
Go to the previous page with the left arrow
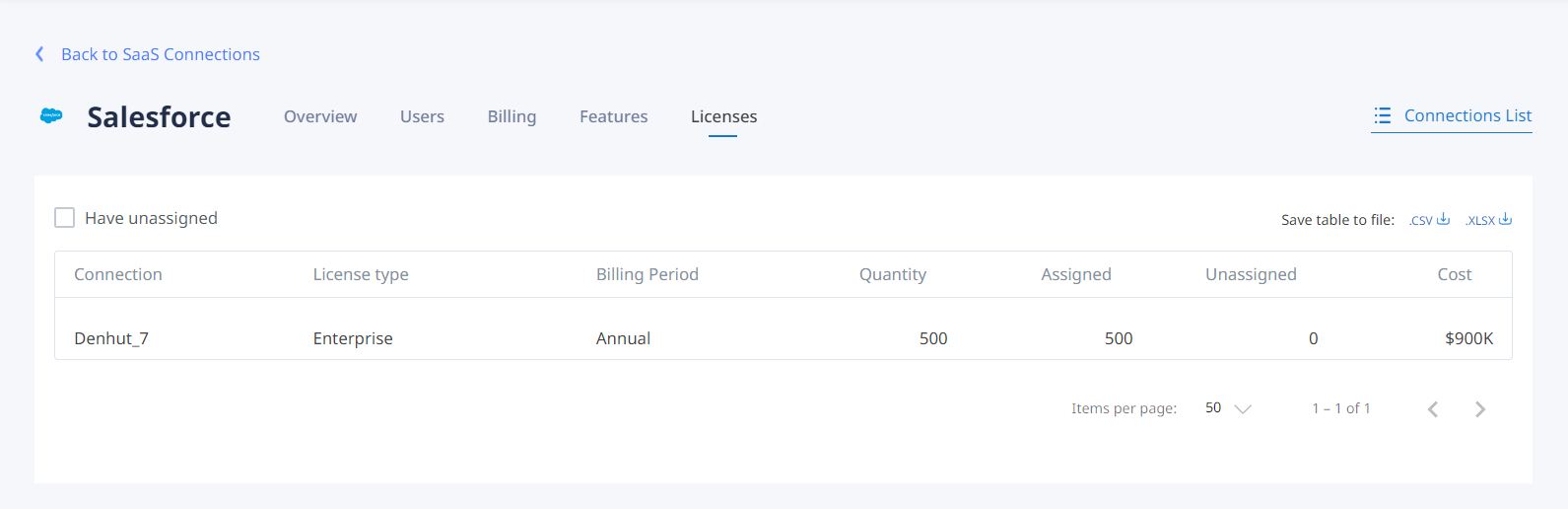1433,409
